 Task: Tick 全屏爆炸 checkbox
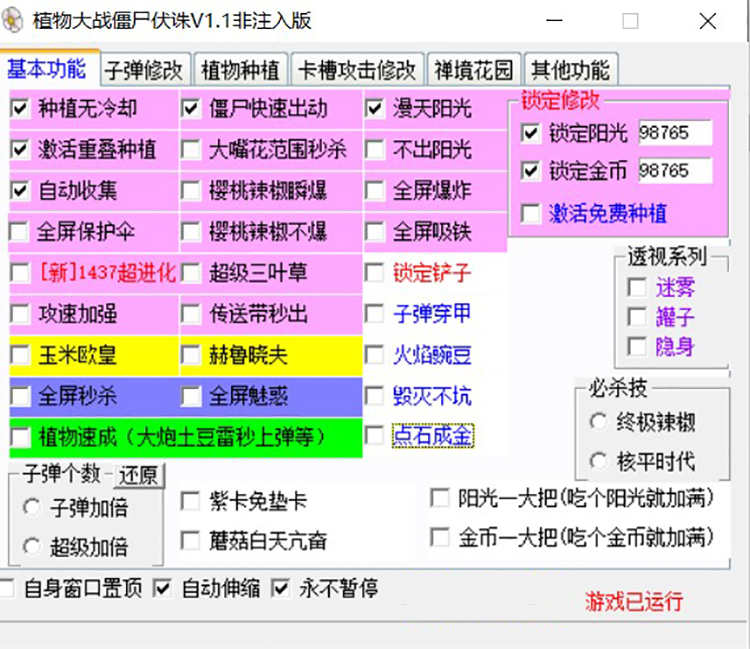pyautogui.click(x=375, y=190)
